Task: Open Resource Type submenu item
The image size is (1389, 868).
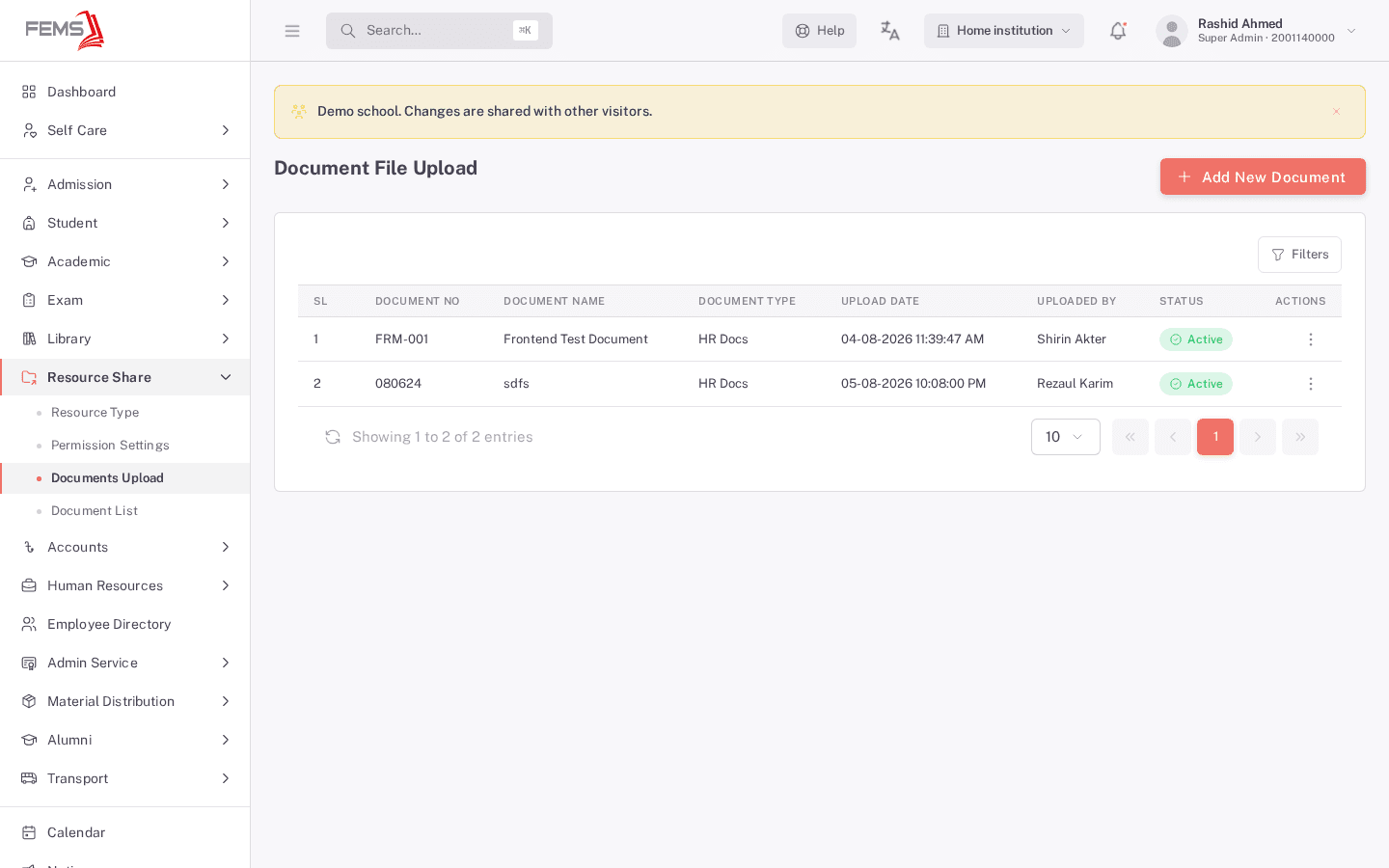Action: [125, 413]
